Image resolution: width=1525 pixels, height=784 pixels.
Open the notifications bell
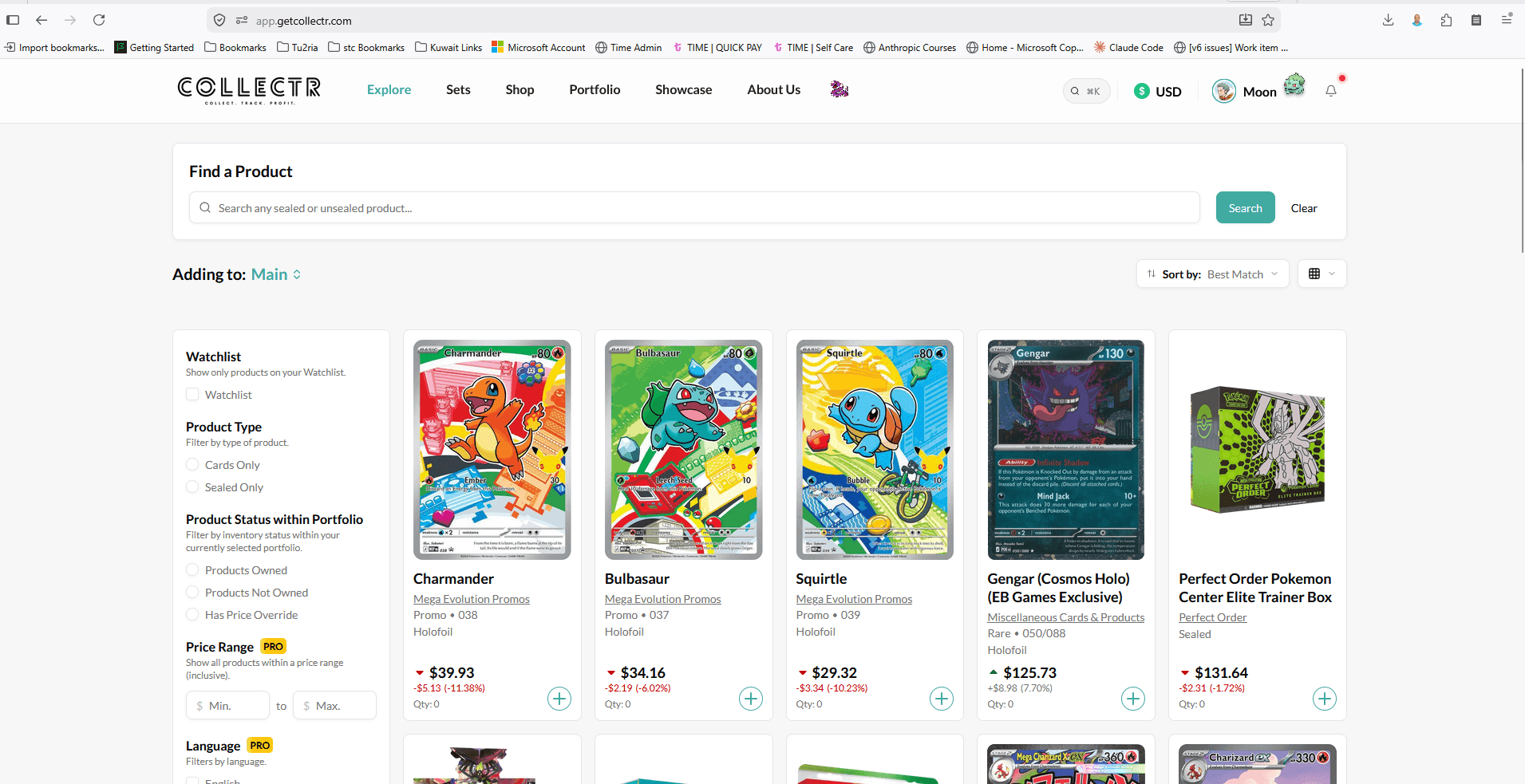(x=1331, y=91)
